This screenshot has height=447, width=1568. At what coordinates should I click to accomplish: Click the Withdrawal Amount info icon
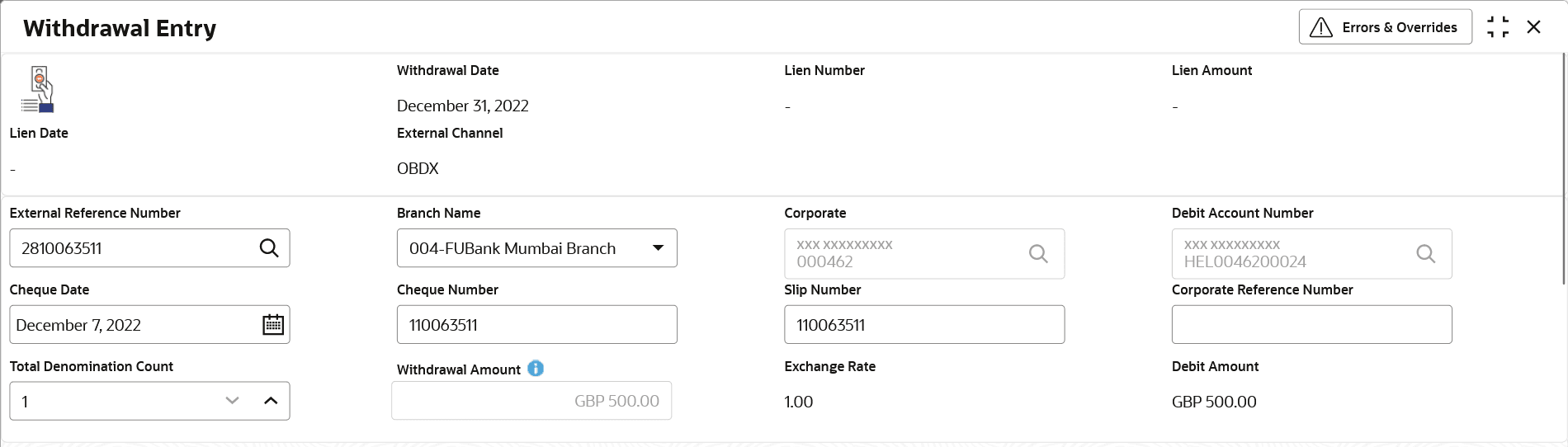coord(536,369)
